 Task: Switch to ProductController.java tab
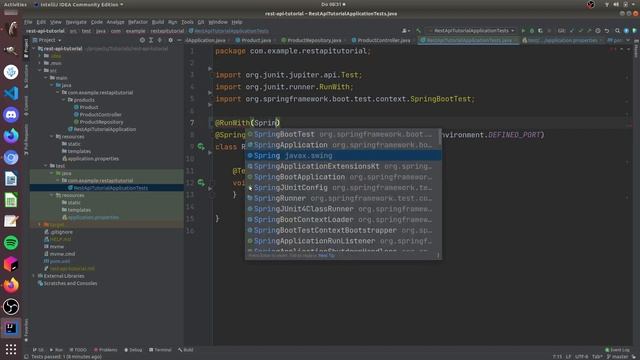coord(381,40)
